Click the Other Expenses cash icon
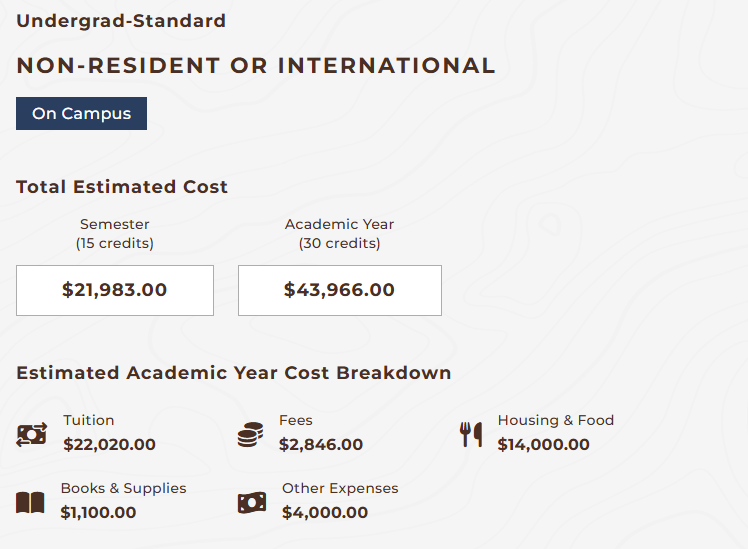This screenshot has width=748, height=549. pyautogui.click(x=252, y=502)
